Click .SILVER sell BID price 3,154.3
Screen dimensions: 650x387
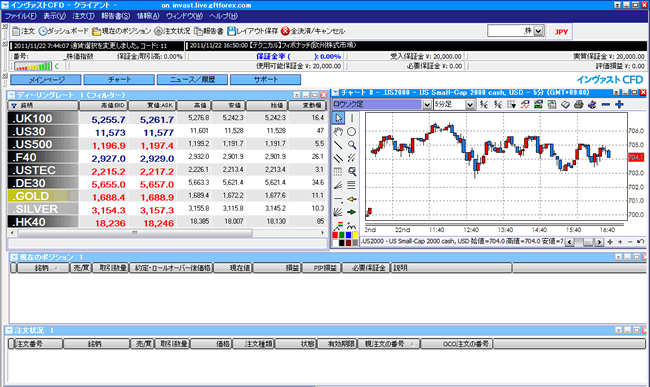[108, 210]
